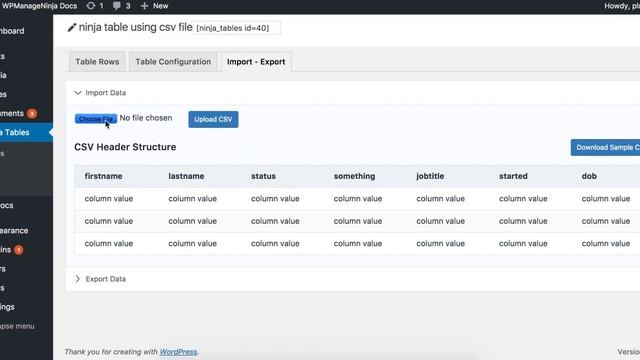Click the pencil edit icon beside table title
Viewport: 640px width, 360px height.
pos(72,28)
